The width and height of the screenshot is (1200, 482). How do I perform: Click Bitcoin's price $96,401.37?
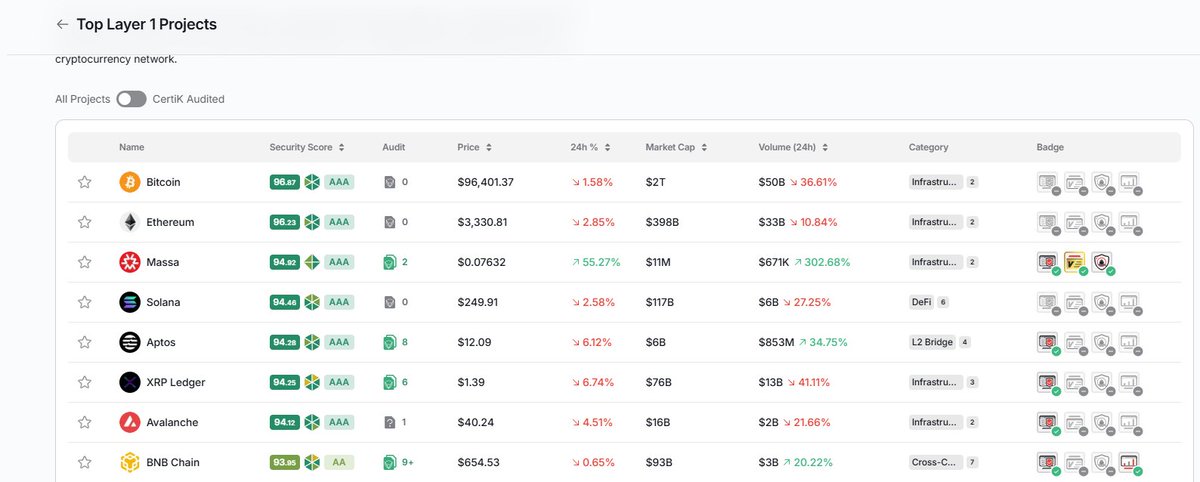pyautogui.click(x=485, y=182)
